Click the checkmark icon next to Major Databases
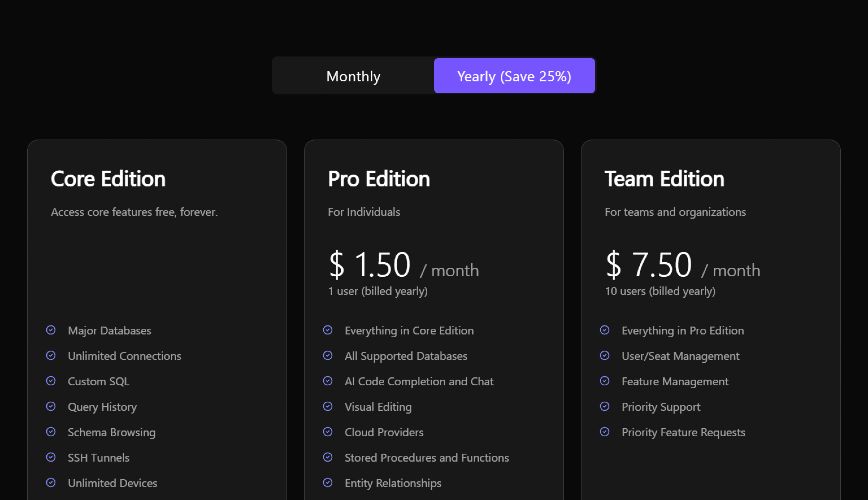The height and width of the screenshot is (500, 868). point(51,330)
